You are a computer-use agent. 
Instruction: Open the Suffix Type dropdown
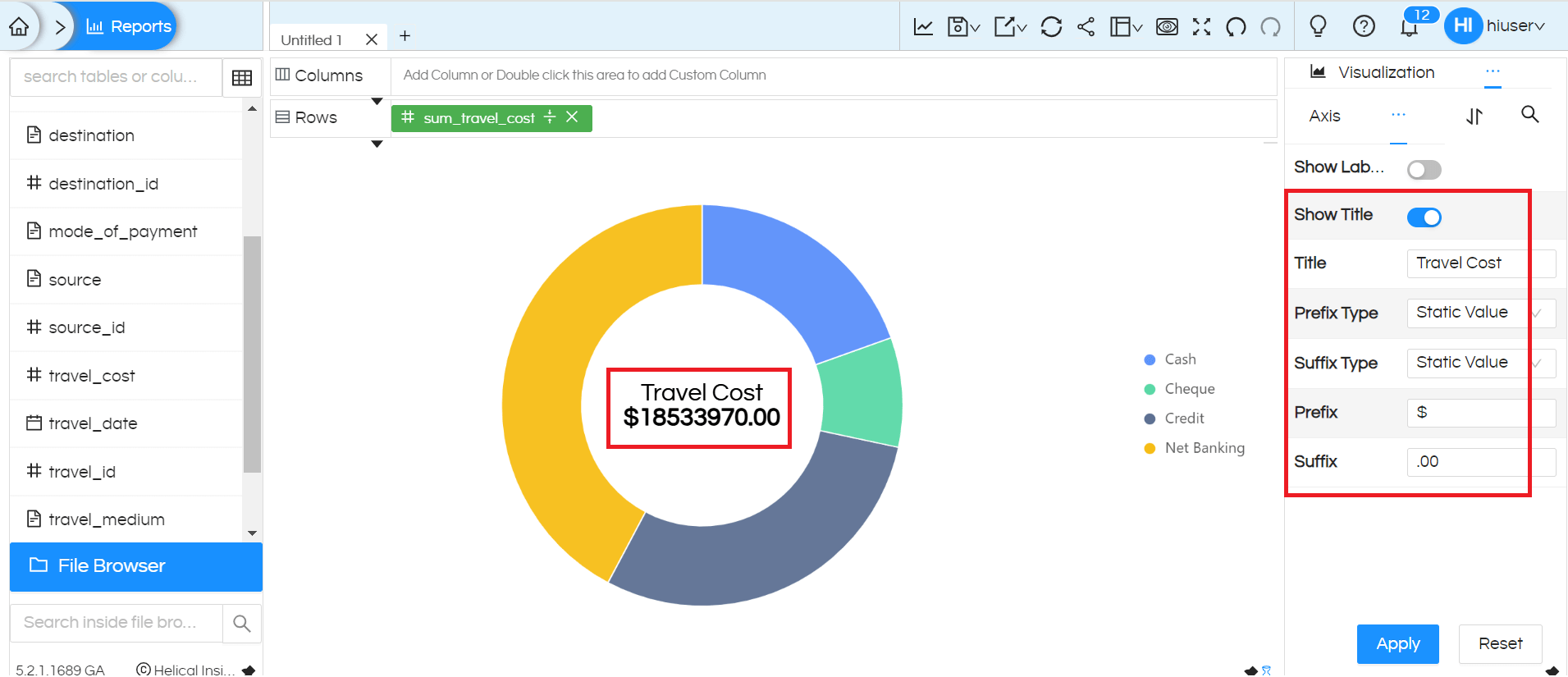pyautogui.click(x=1481, y=363)
